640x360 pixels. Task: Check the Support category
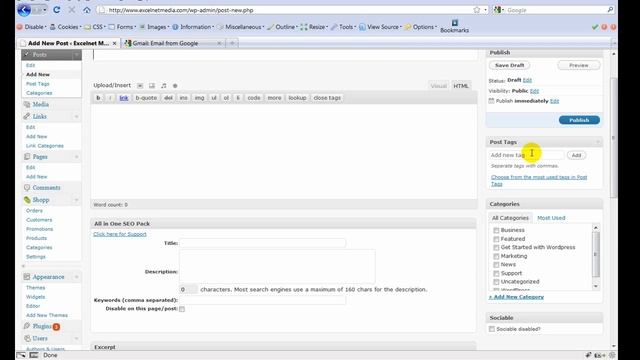coord(496,273)
